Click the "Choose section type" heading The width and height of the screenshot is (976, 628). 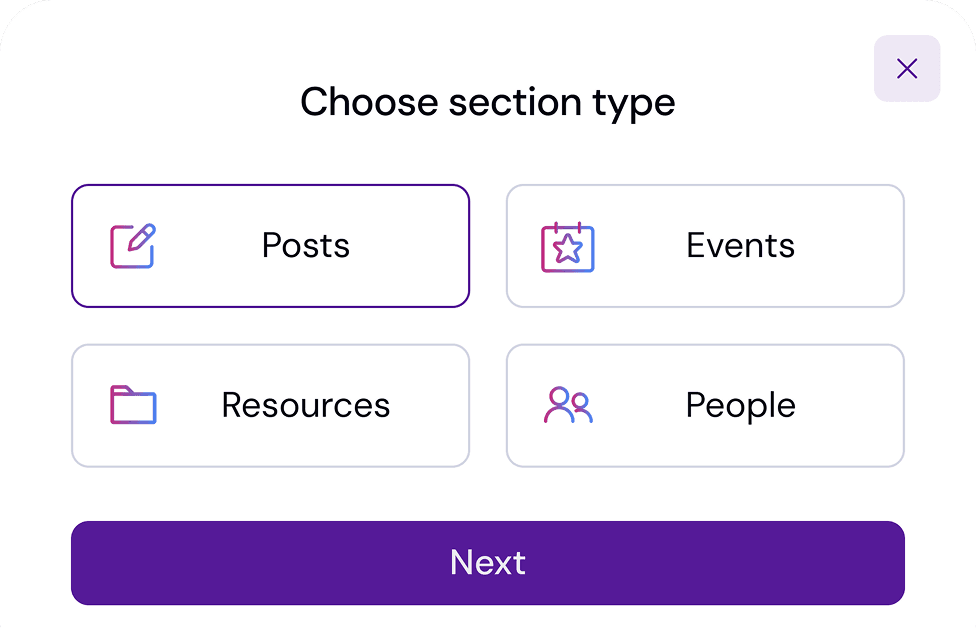(487, 103)
